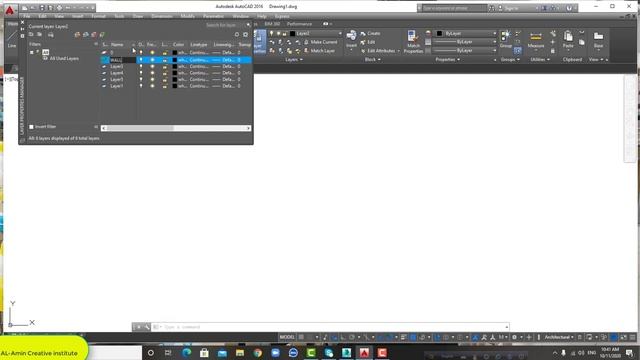Click color swatch of layer 0
The height and width of the screenshot is (360, 640).
[x=175, y=53]
